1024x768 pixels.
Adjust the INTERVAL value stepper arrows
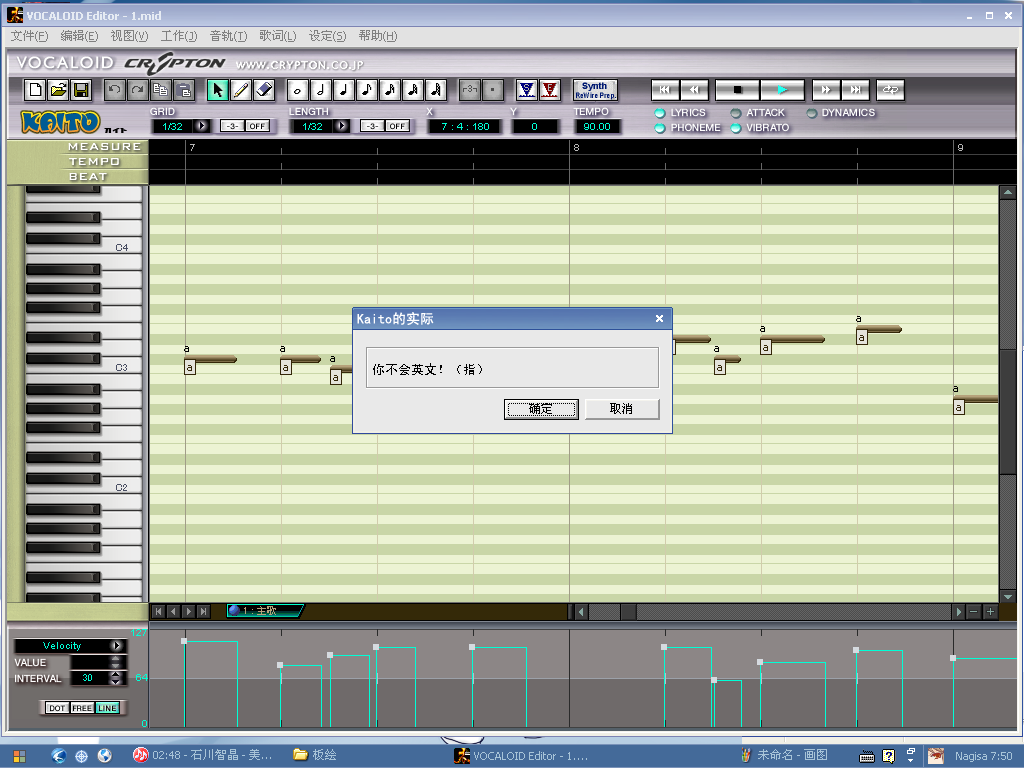(116, 679)
